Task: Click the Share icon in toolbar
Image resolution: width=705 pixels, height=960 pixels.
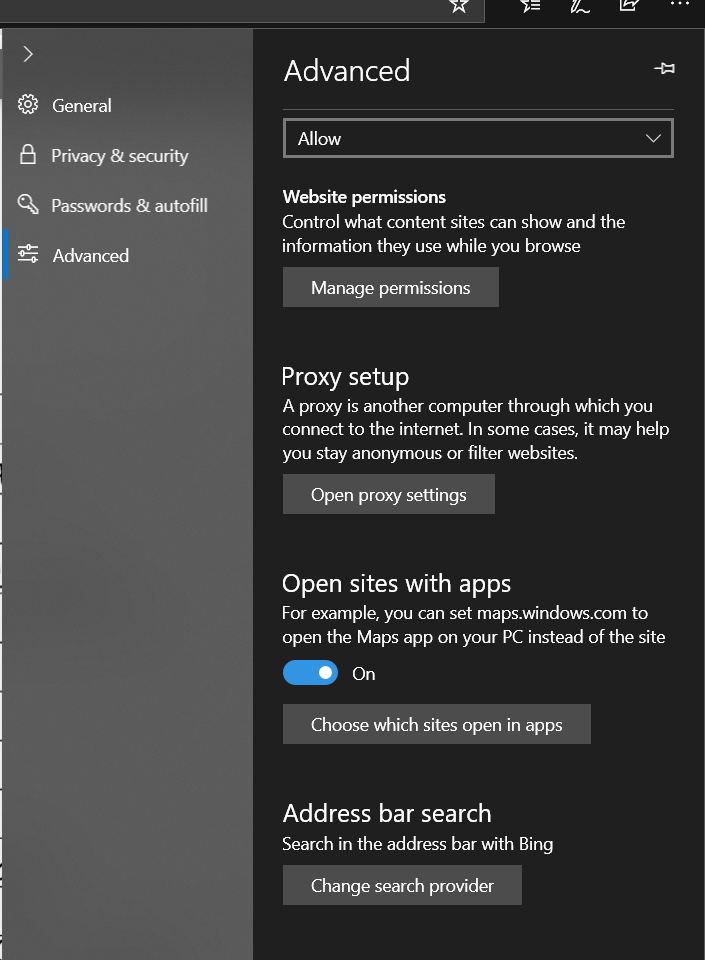Action: [629, 5]
